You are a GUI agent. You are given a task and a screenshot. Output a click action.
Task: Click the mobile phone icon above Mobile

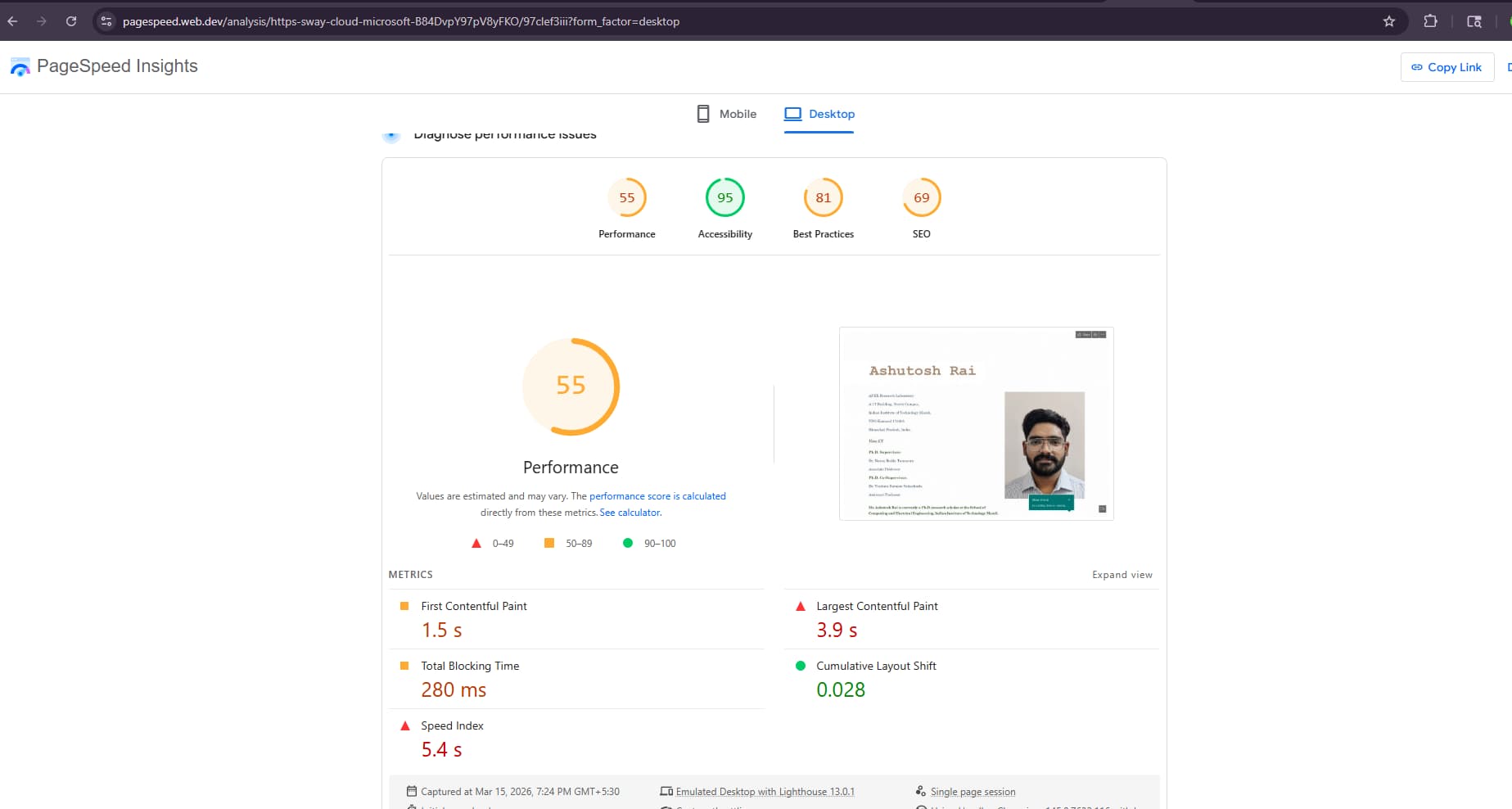pos(702,113)
